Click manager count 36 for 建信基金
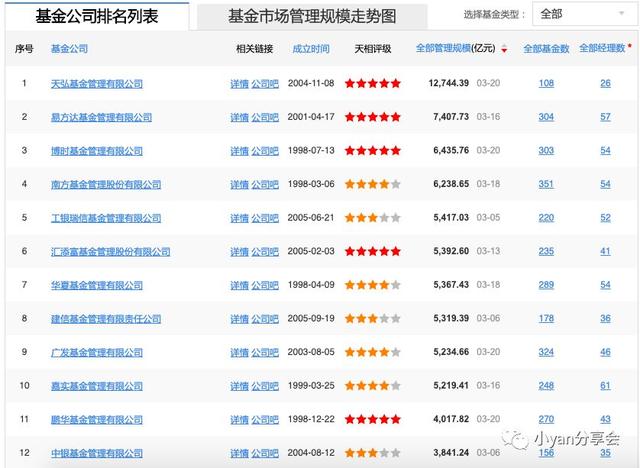The width and height of the screenshot is (640, 468). (605, 319)
